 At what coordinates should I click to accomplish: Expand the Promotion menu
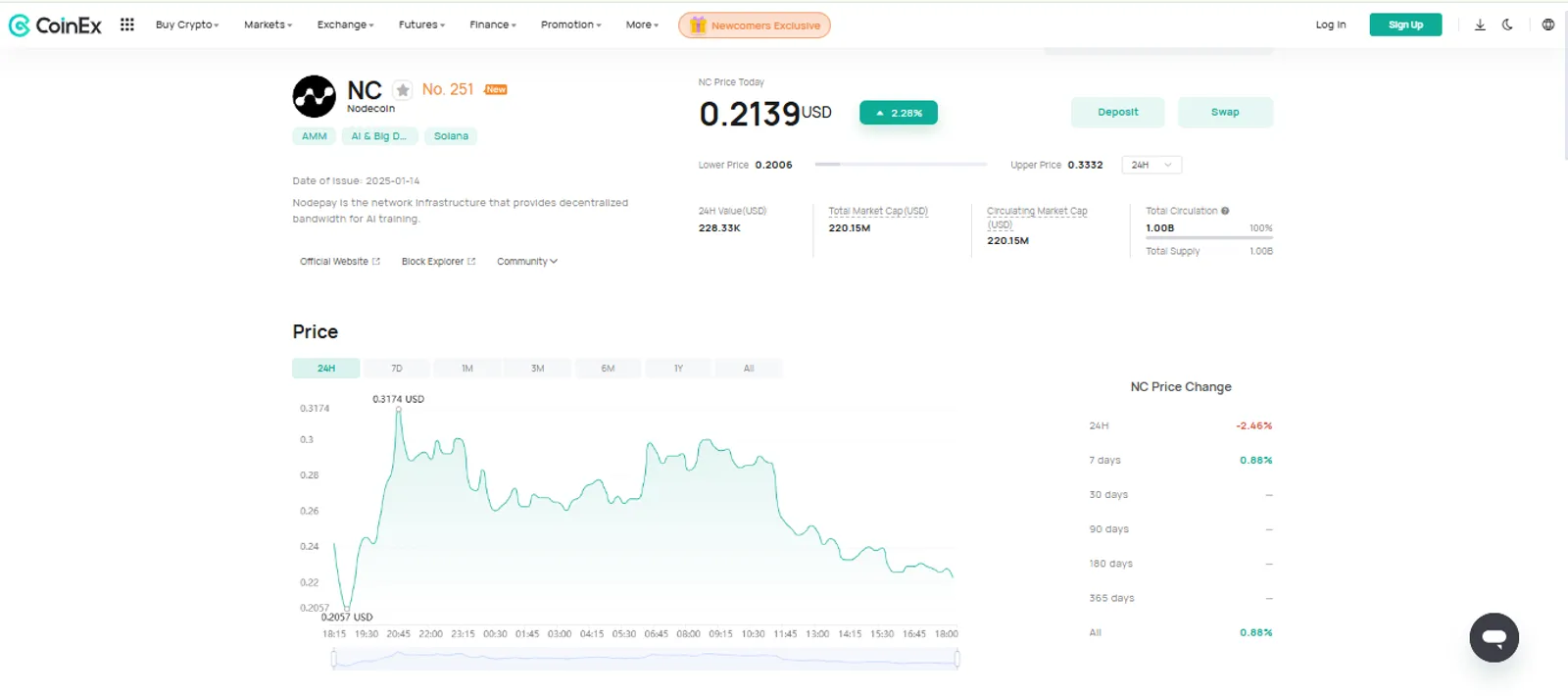[x=571, y=25]
